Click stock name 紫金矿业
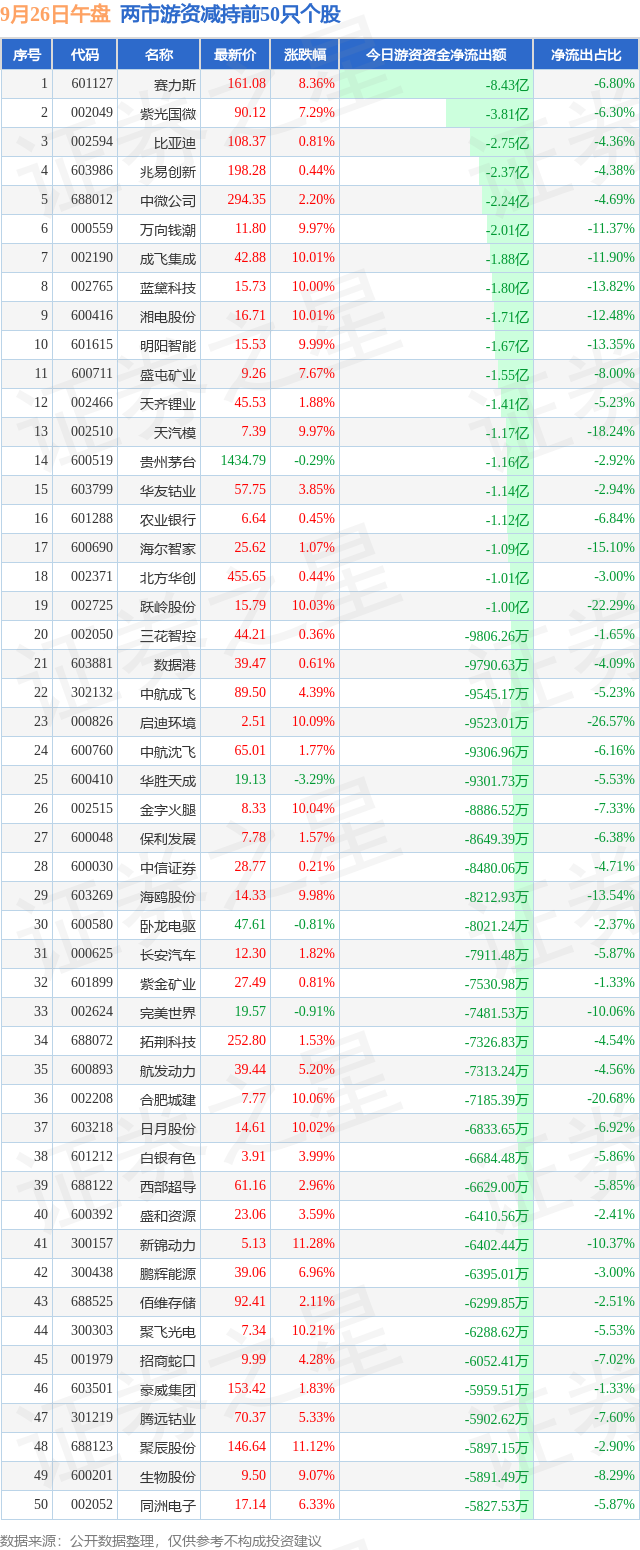 pos(168,983)
